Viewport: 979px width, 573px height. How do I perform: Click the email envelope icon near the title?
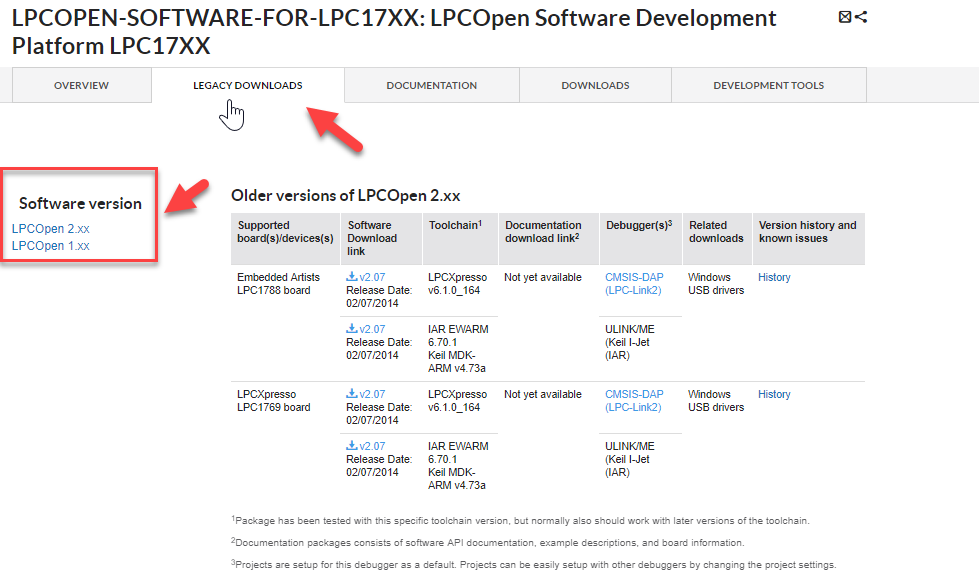tap(845, 17)
